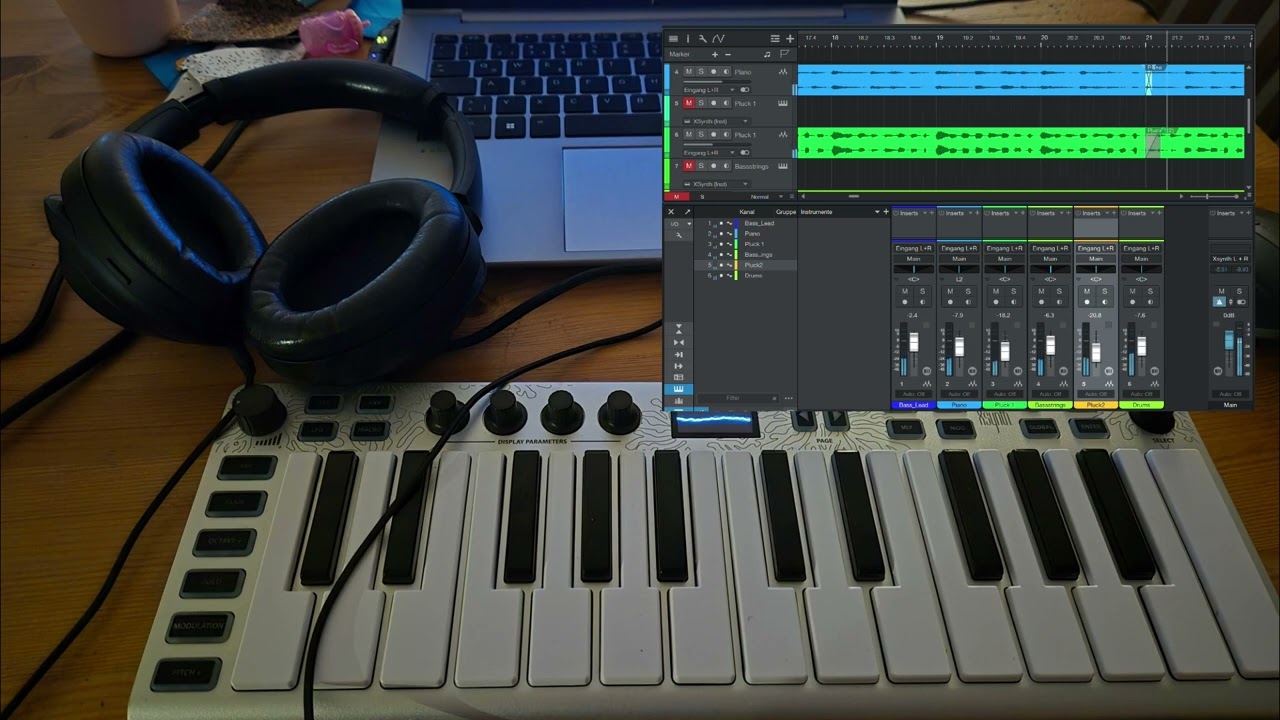The image size is (1280, 720).
Task: Select the Kanal column header
Action: [x=747, y=212]
